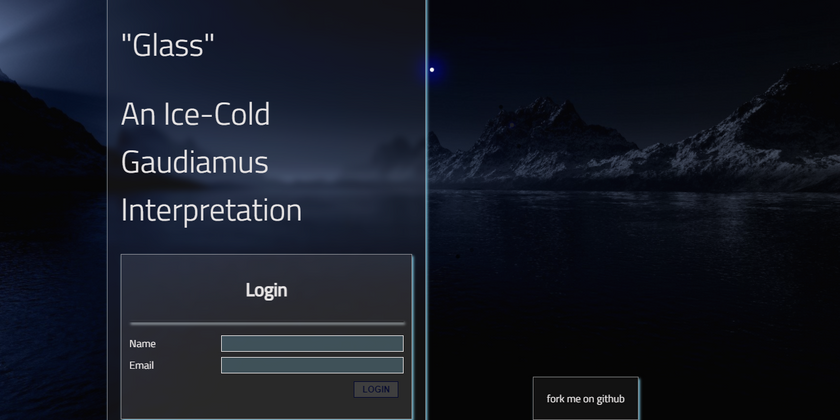Click the word Interpretation in the heading
This screenshot has height=420, width=840.
click(x=211, y=210)
